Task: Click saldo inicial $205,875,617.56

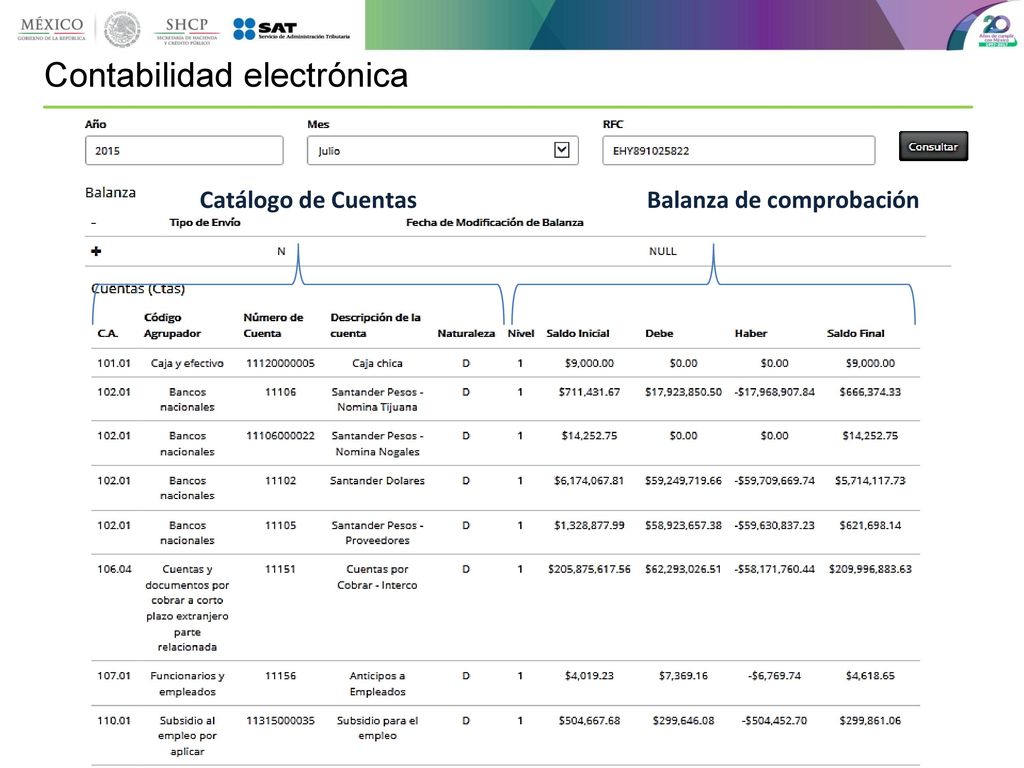Action: coord(589,569)
